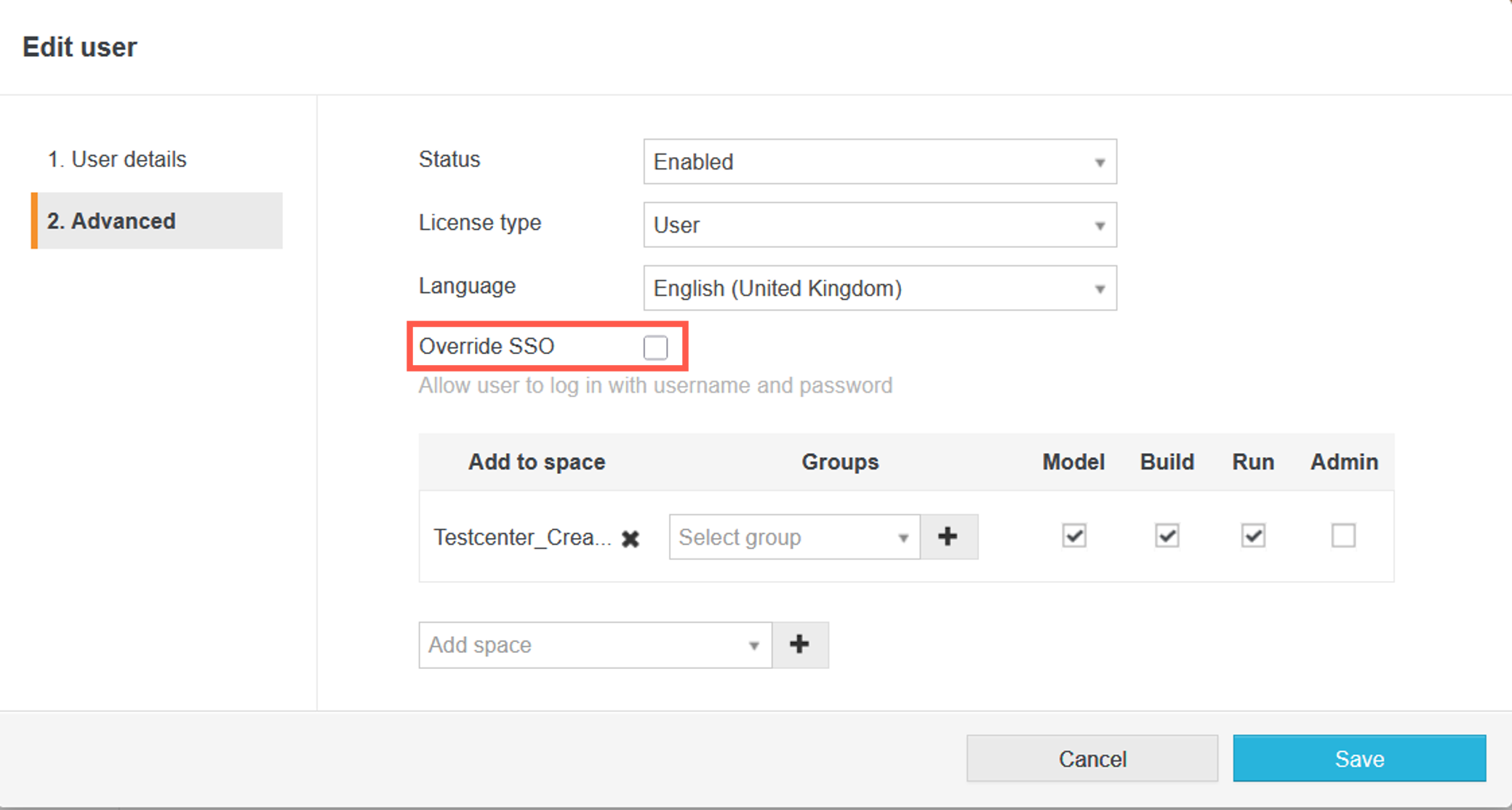Click plus icon next to Add space
This screenshot has height=810, width=1512.
(799, 644)
